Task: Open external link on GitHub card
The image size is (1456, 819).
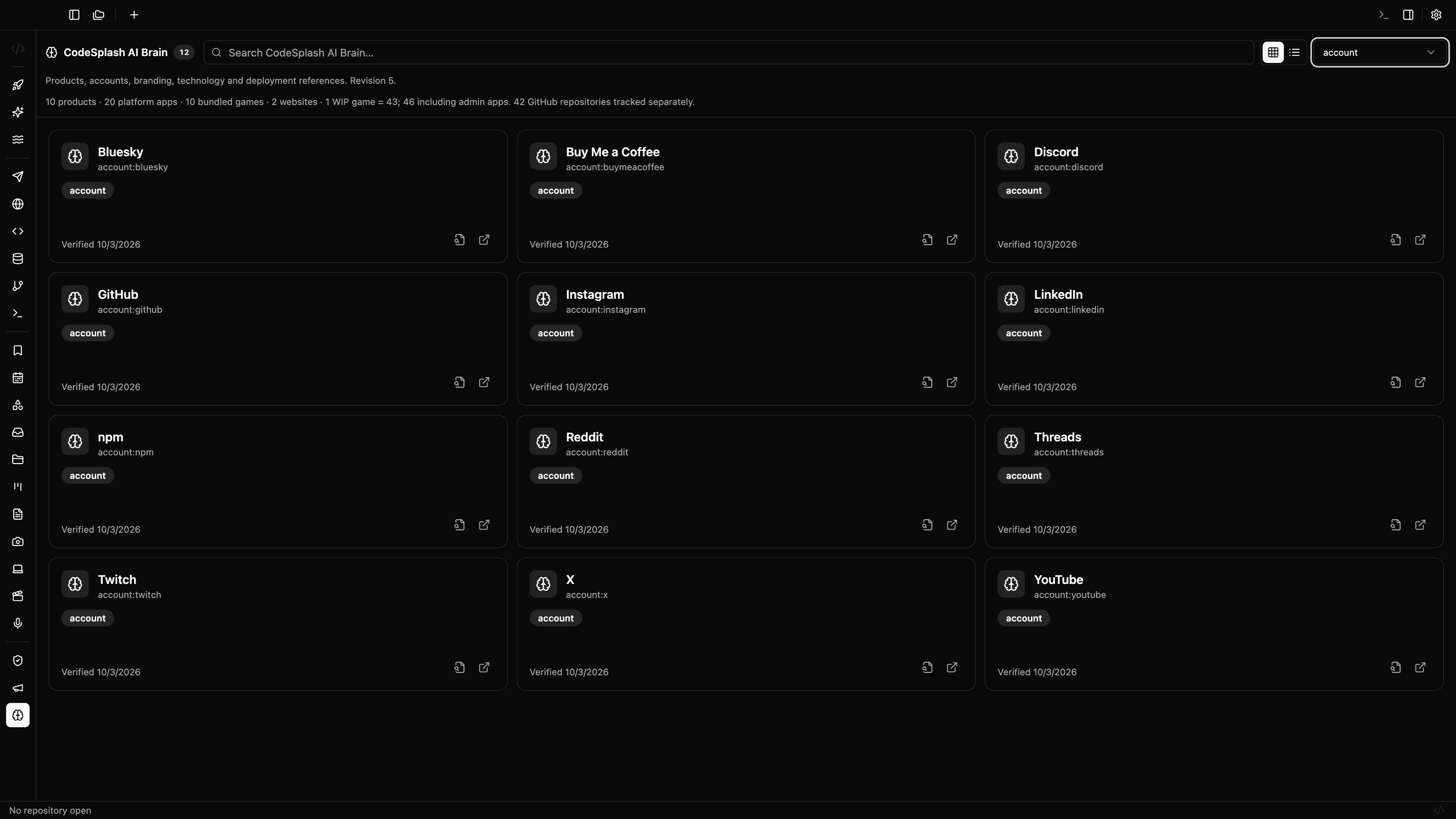Action: pyautogui.click(x=484, y=382)
